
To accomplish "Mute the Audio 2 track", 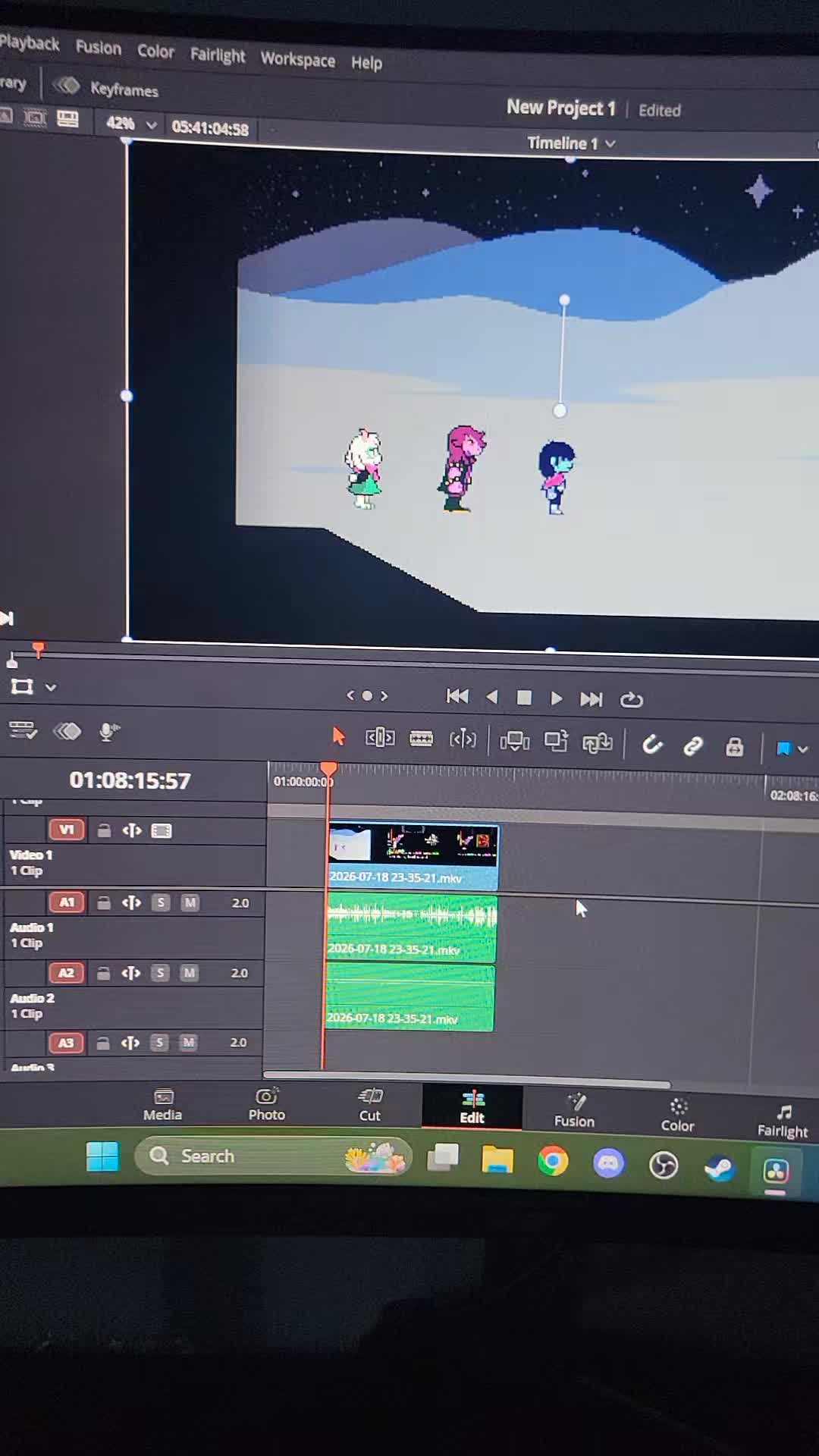I will pos(189,973).
